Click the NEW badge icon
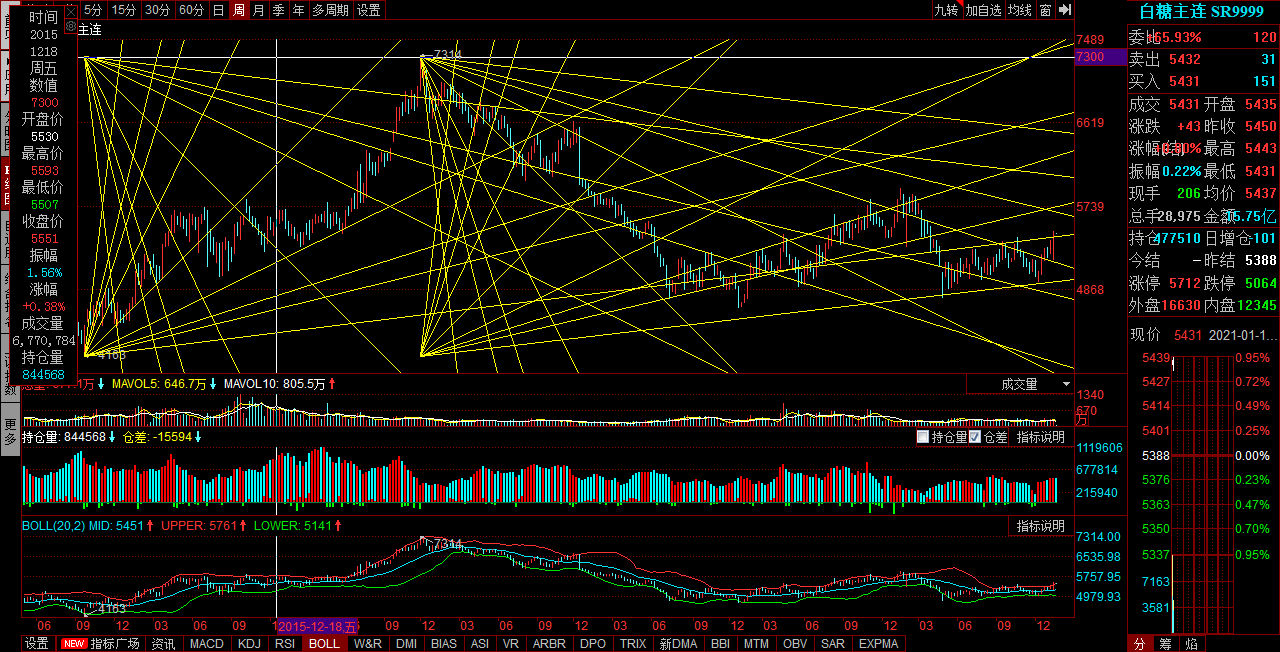Image resolution: width=1280 pixels, height=652 pixels. point(74,644)
